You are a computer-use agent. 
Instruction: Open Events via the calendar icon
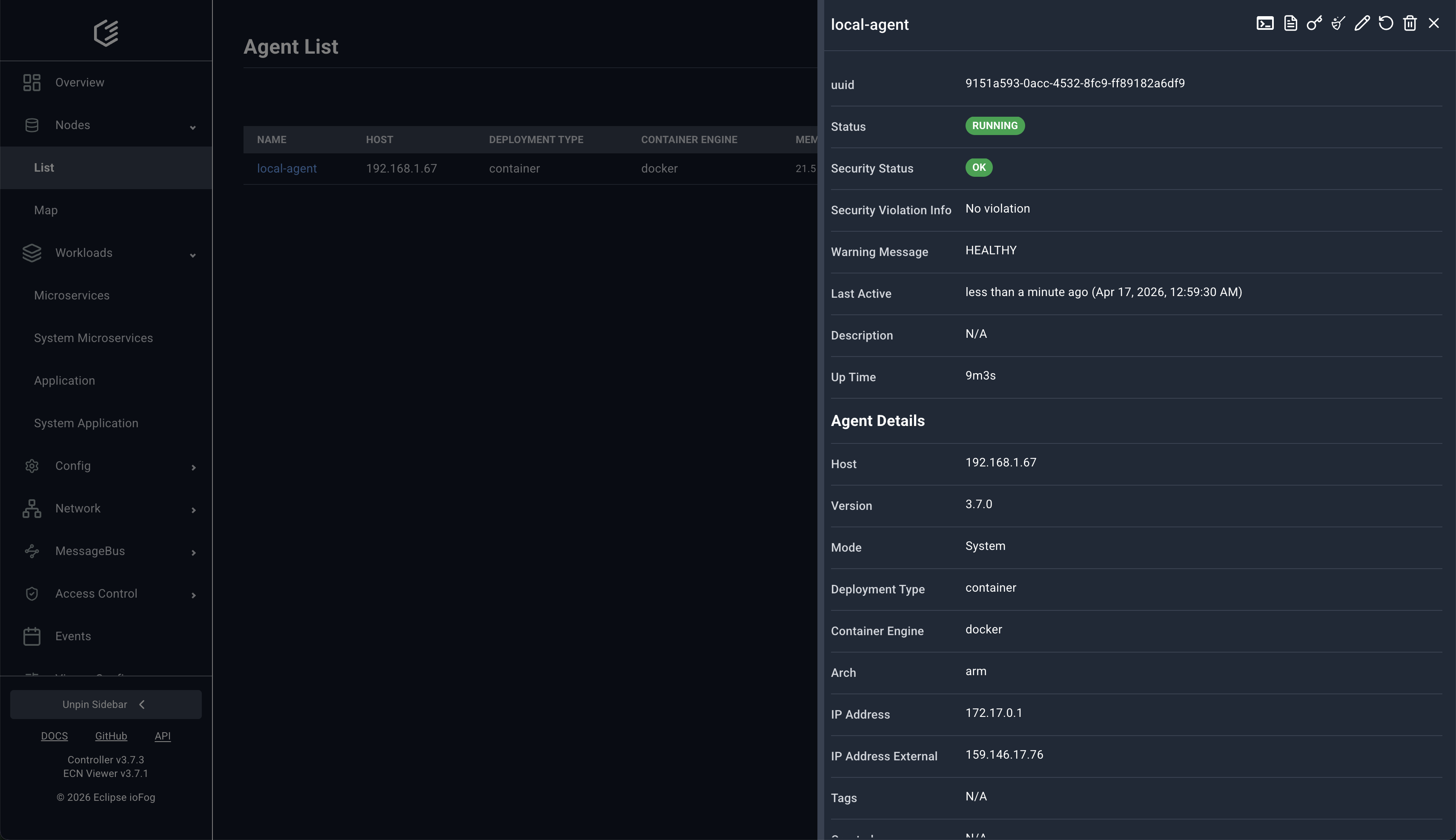(32, 636)
